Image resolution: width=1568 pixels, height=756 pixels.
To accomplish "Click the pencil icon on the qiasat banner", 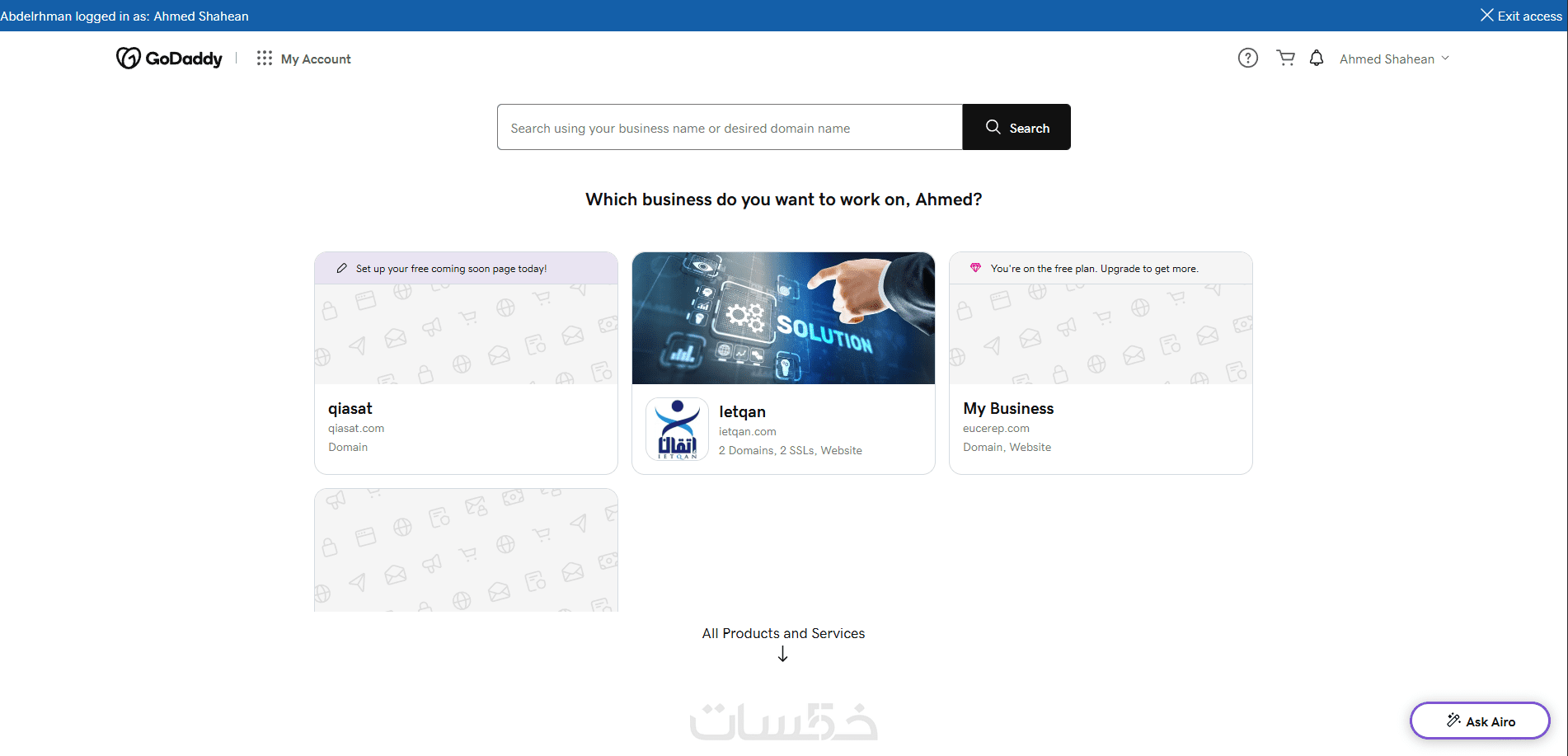I will [341, 268].
